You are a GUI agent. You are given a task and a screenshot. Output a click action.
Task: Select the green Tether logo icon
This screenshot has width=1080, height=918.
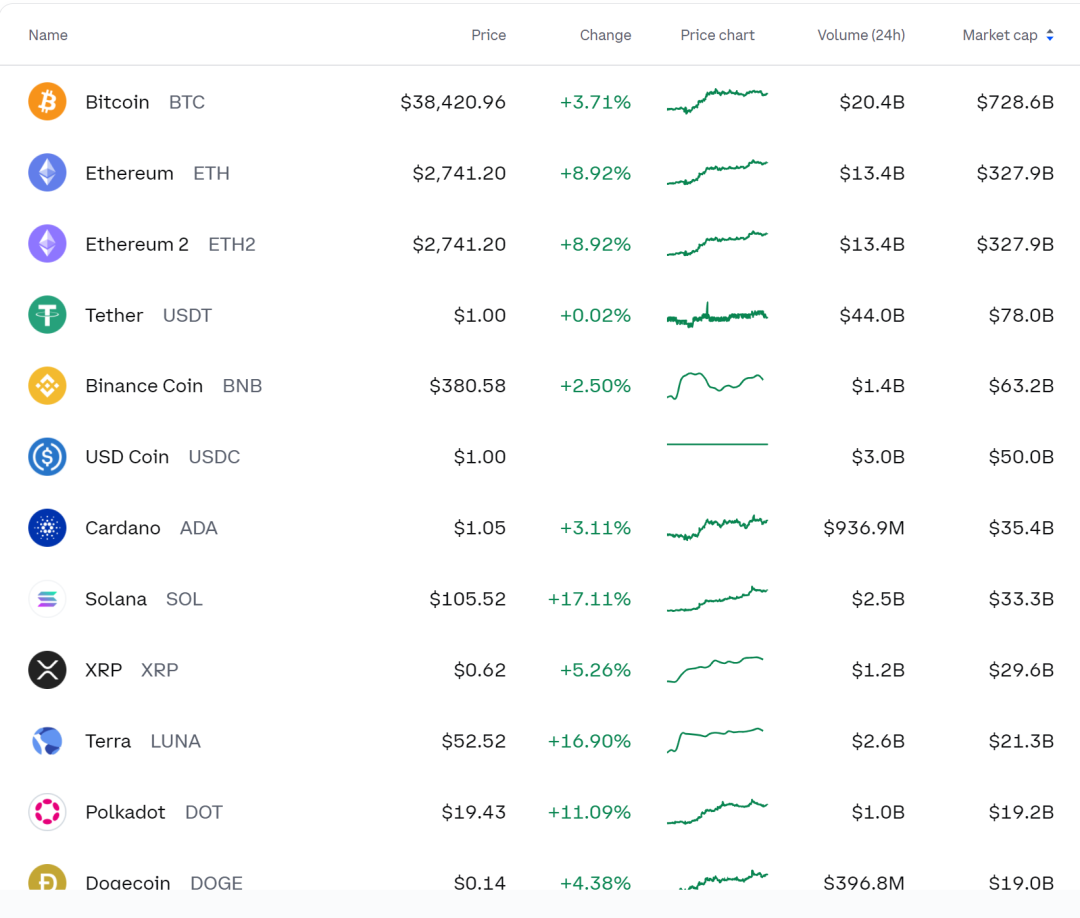(47, 315)
